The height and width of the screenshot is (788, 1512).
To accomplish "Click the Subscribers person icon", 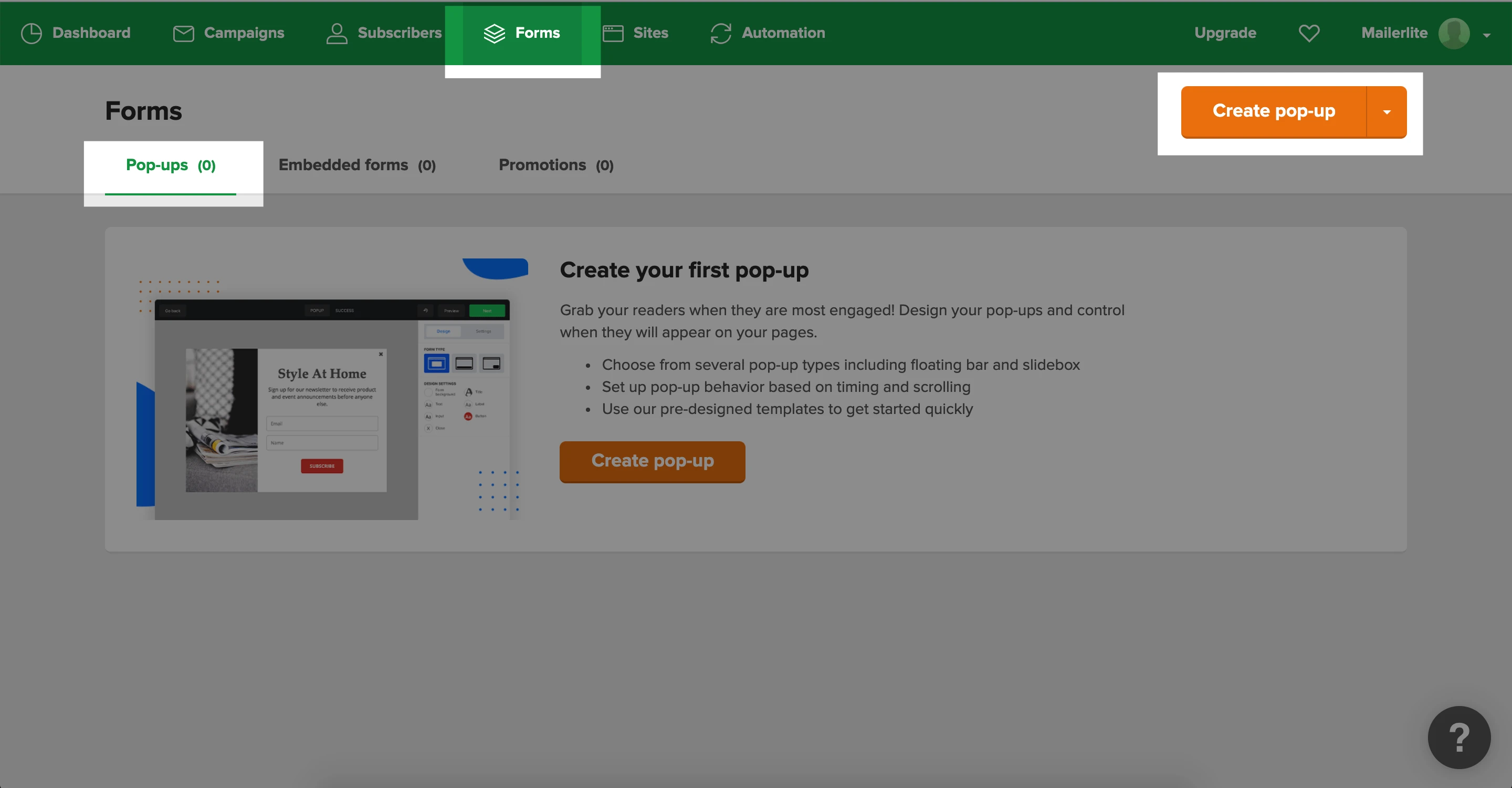I will tap(337, 34).
